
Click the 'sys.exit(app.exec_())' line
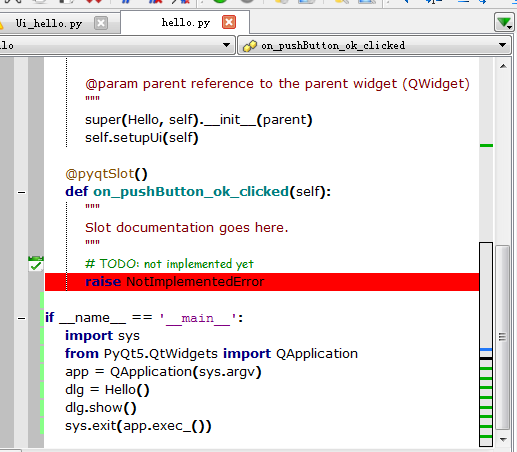(138, 426)
